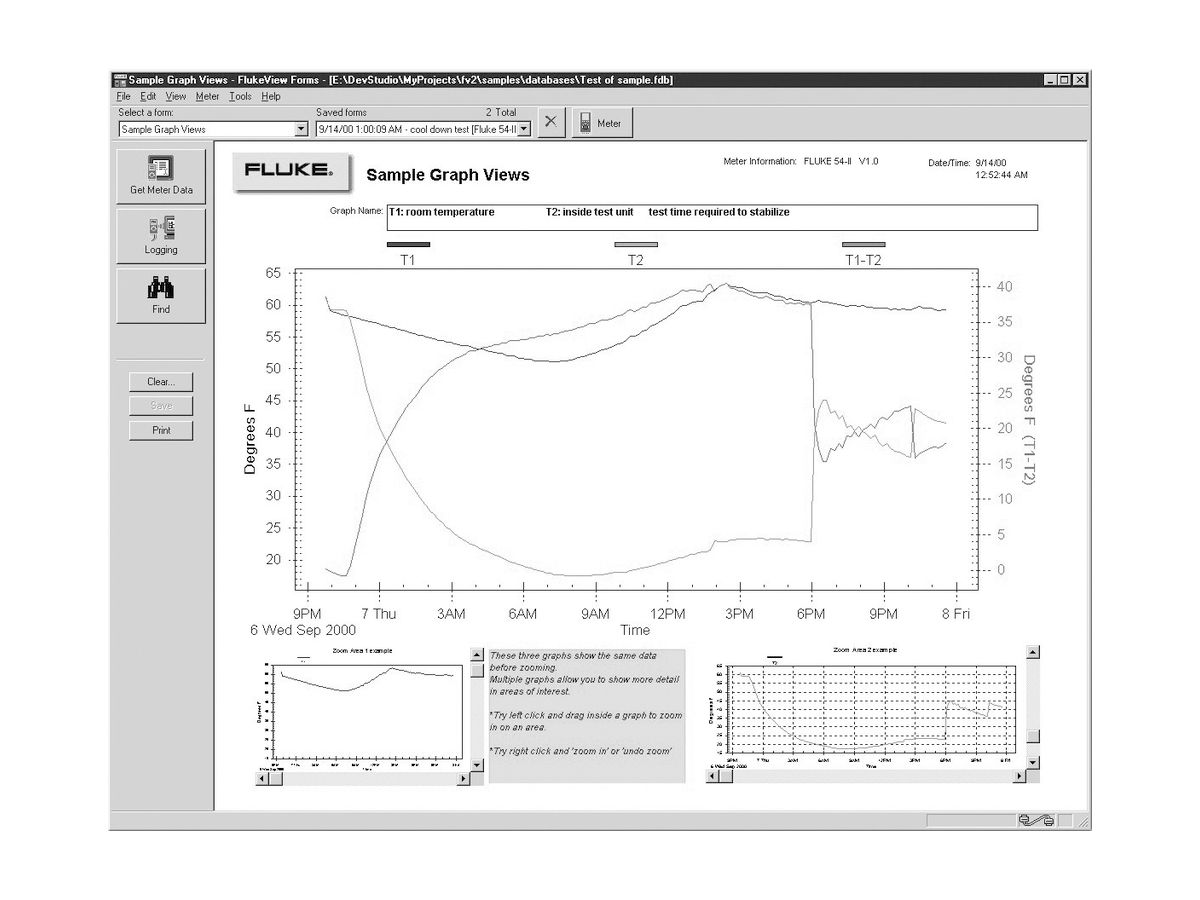Click left arrow of Zoom Area 2 horizontal scrollbar
Image resolution: width=1200 pixels, height=900 pixels.
[x=714, y=776]
